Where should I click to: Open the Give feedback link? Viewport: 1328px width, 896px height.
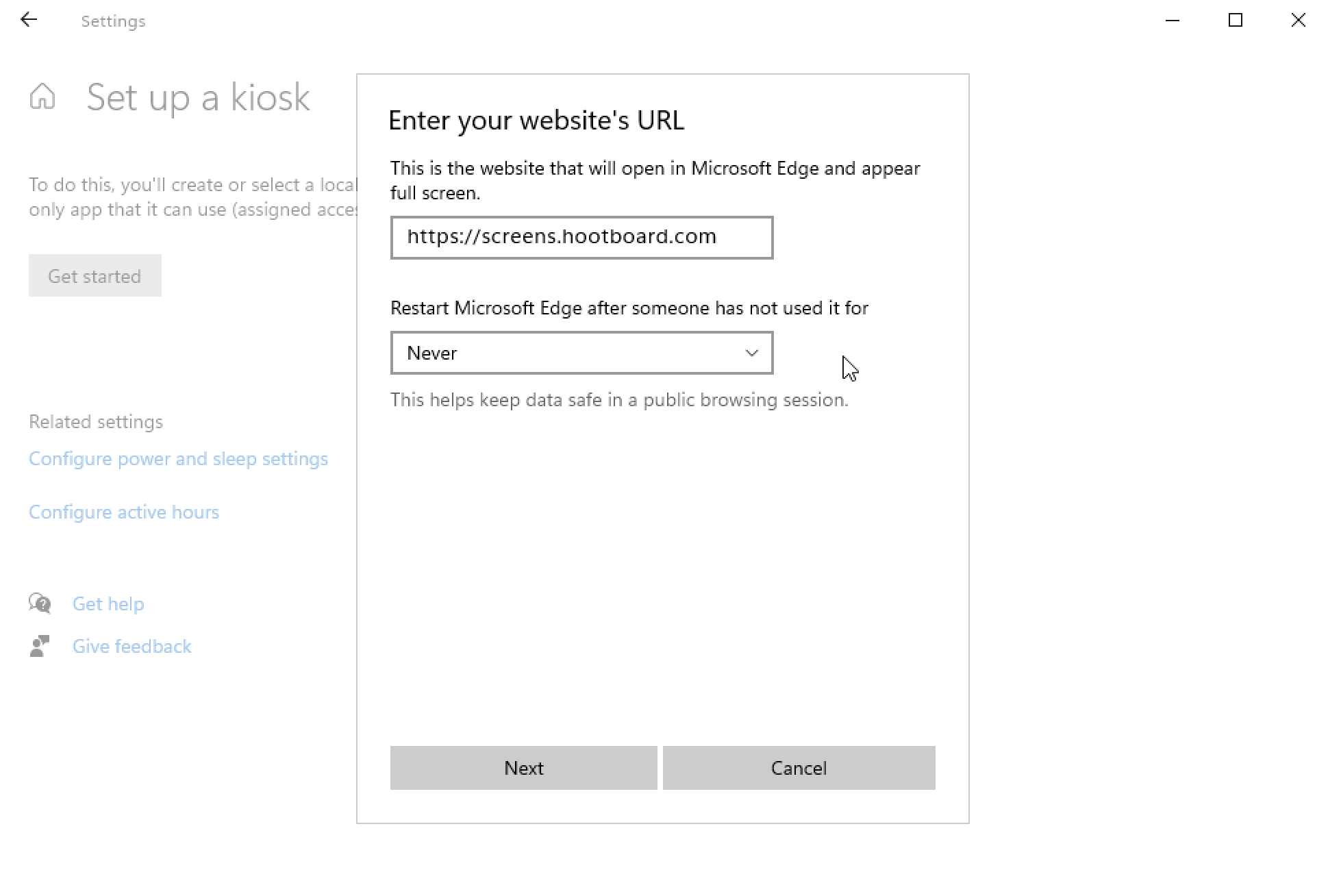click(x=131, y=647)
